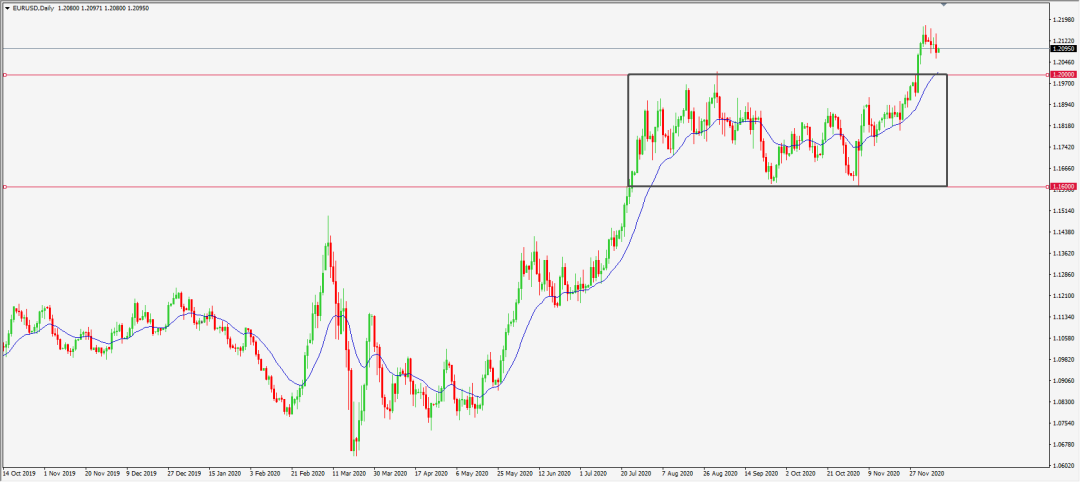Select the black rectangle's left edge
Viewport: 1080px width, 482px height.
[628, 130]
